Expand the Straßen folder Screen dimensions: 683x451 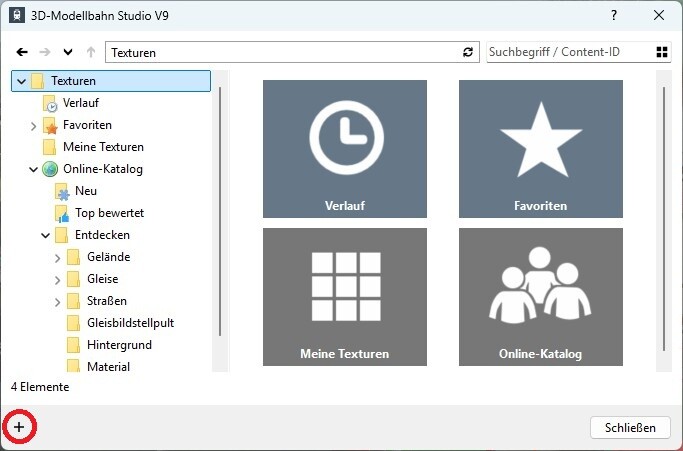coord(57,302)
